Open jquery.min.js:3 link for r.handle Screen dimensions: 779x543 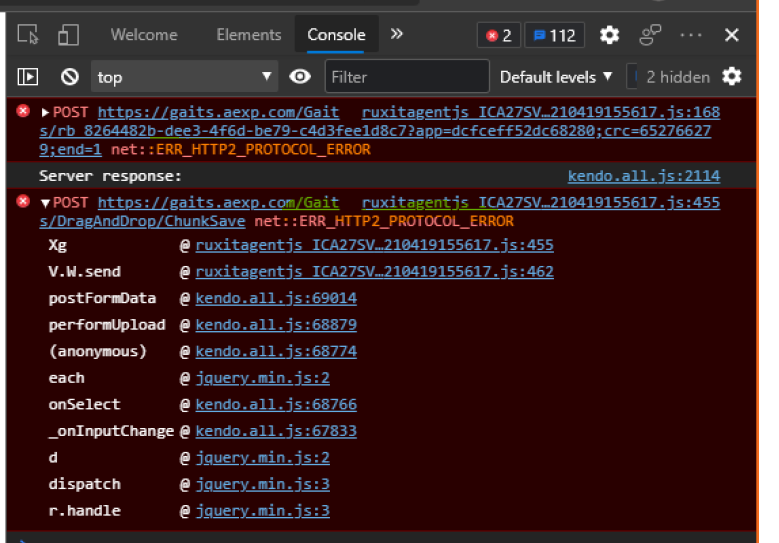tap(262, 511)
